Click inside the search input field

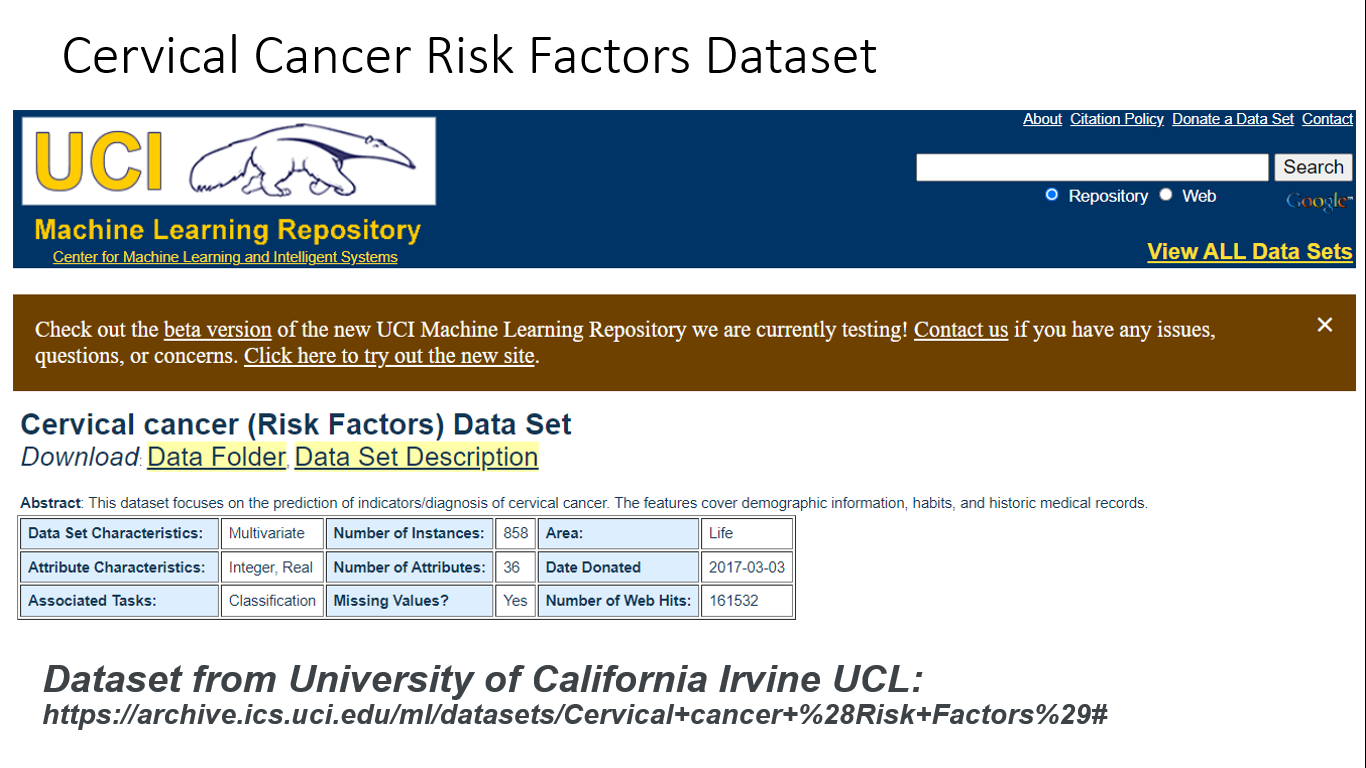(1091, 167)
